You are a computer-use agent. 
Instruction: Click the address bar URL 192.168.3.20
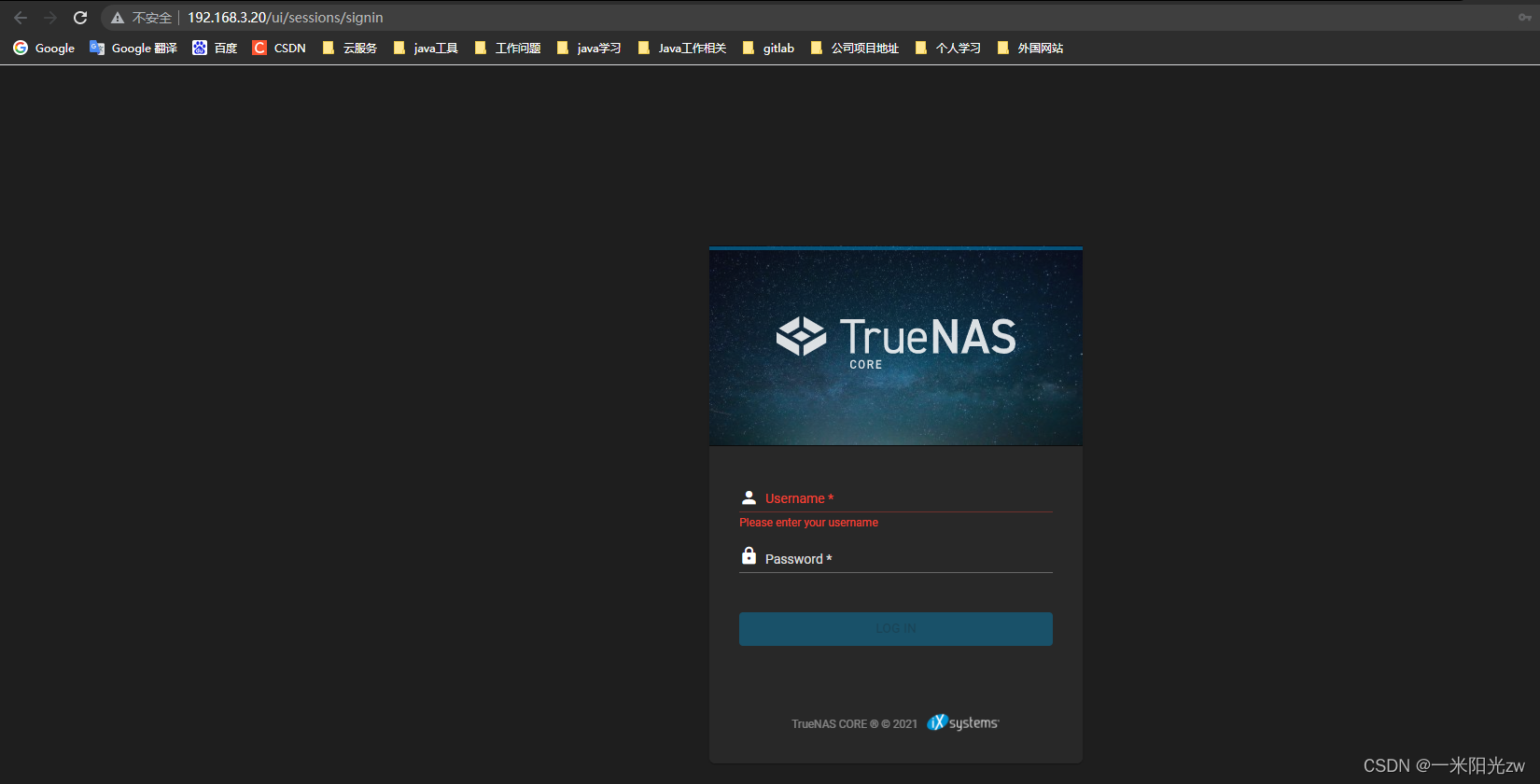coord(285,18)
